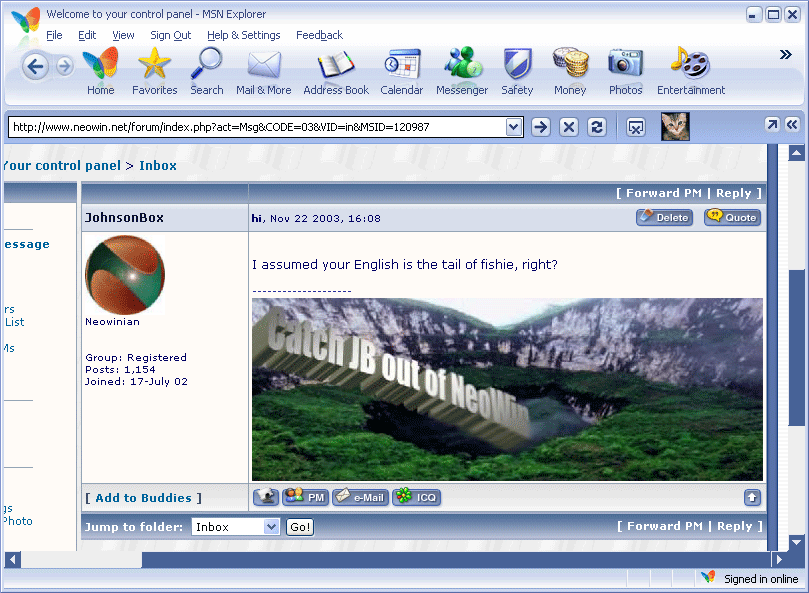Open the File menu

pyautogui.click(x=54, y=35)
